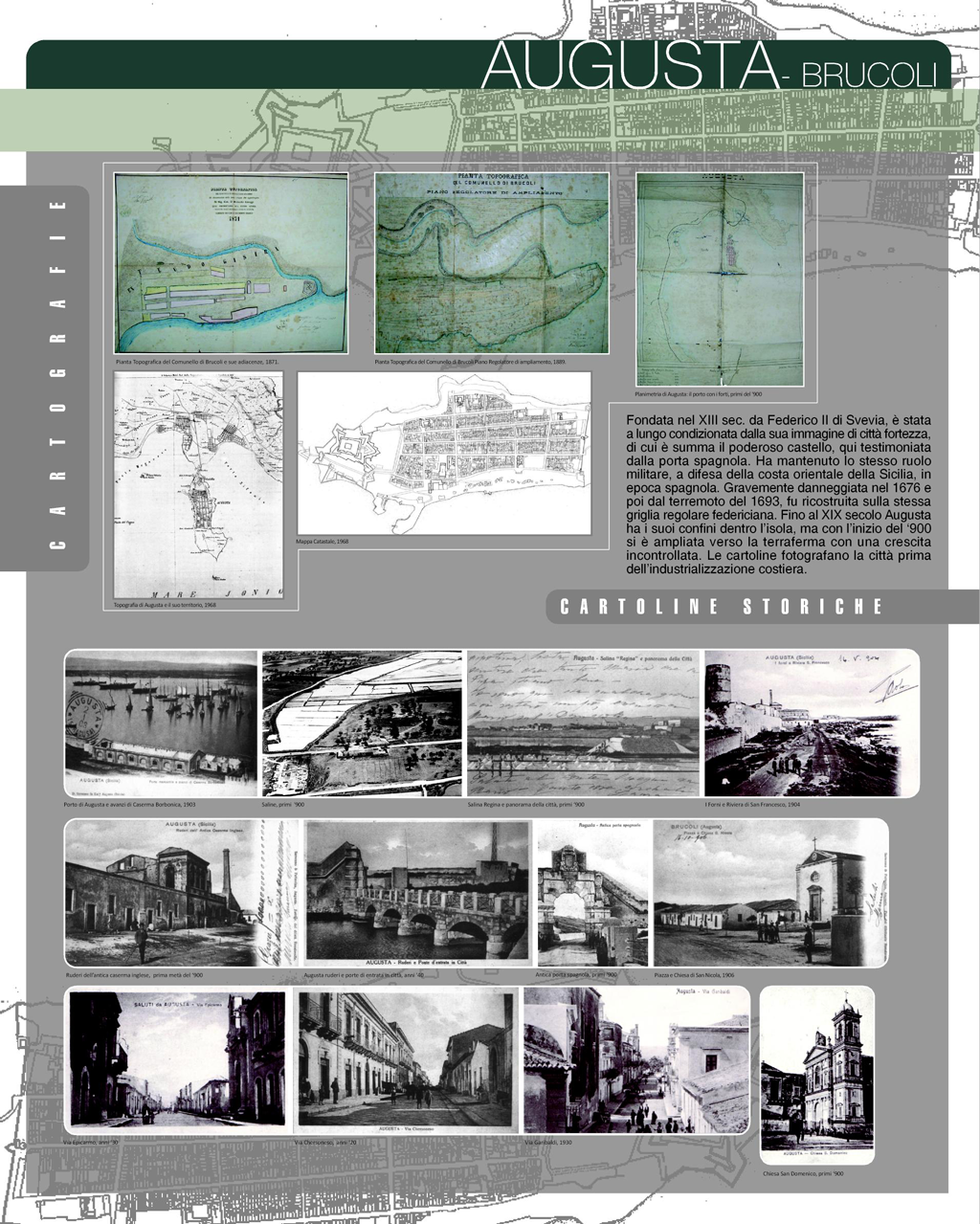Click caption 'Antica porta spagnola, primi '900'
Image resolution: width=980 pixels, height=1224 pixels.
pyautogui.click(x=577, y=974)
